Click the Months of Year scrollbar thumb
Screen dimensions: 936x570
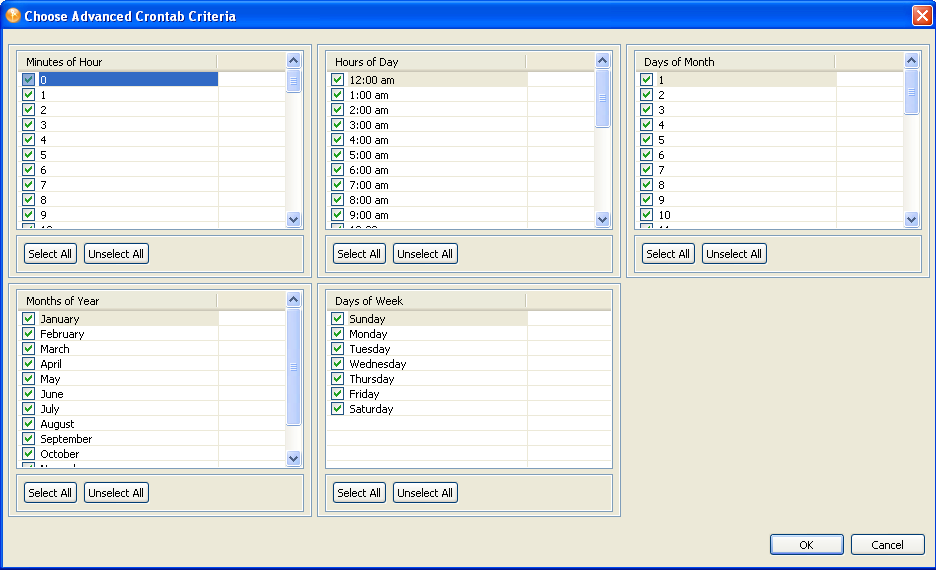pos(293,367)
